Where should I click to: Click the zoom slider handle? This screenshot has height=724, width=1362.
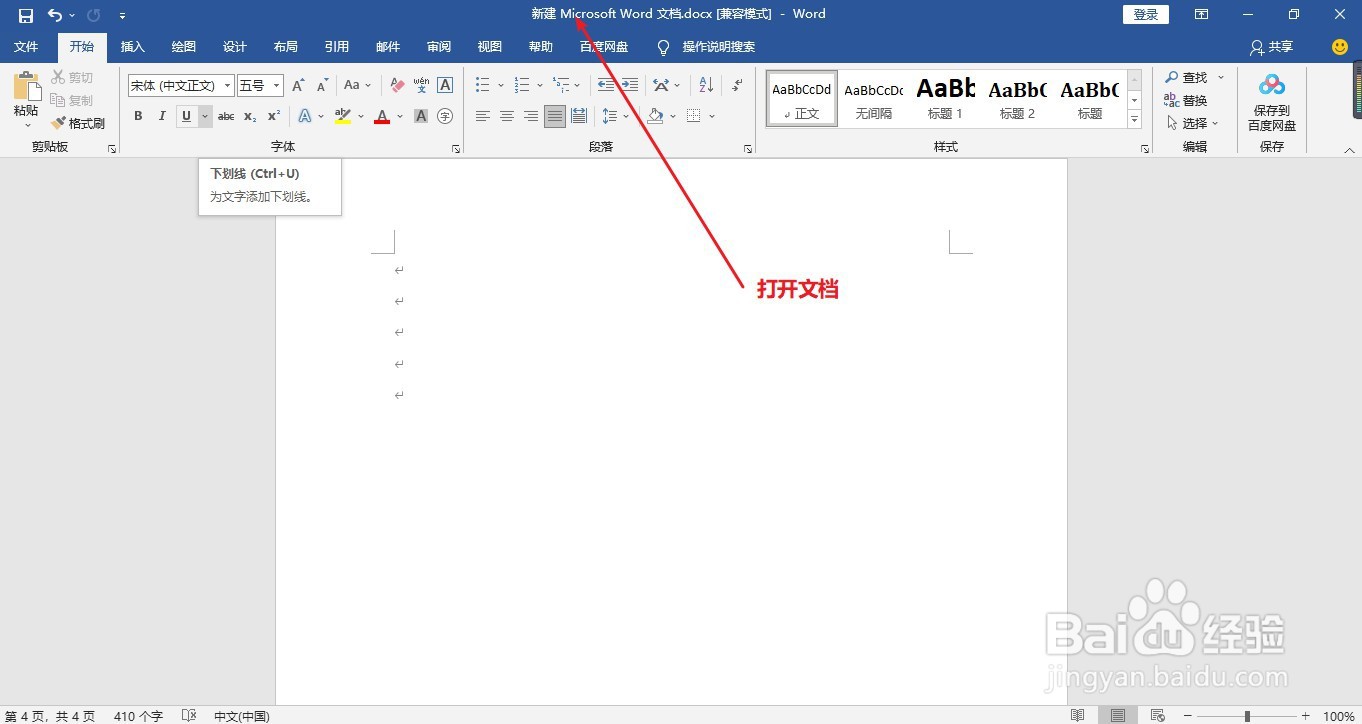coord(1247,716)
